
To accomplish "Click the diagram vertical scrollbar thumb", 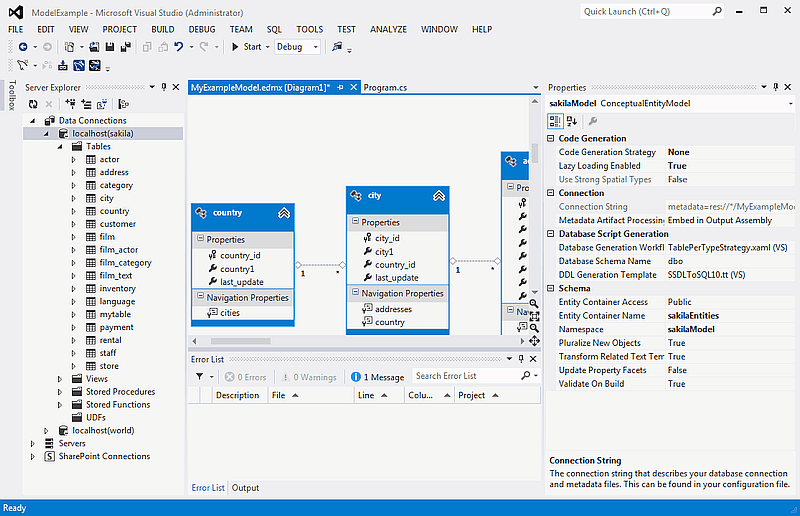I will [535, 153].
